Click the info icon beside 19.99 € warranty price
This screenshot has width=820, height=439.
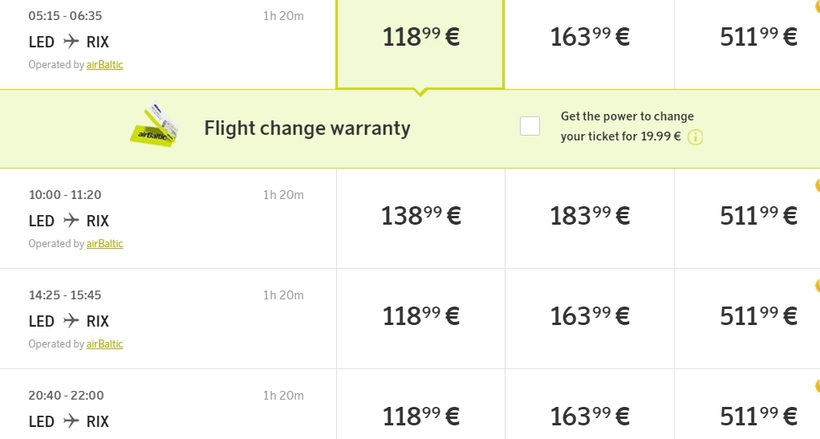tap(695, 137)
